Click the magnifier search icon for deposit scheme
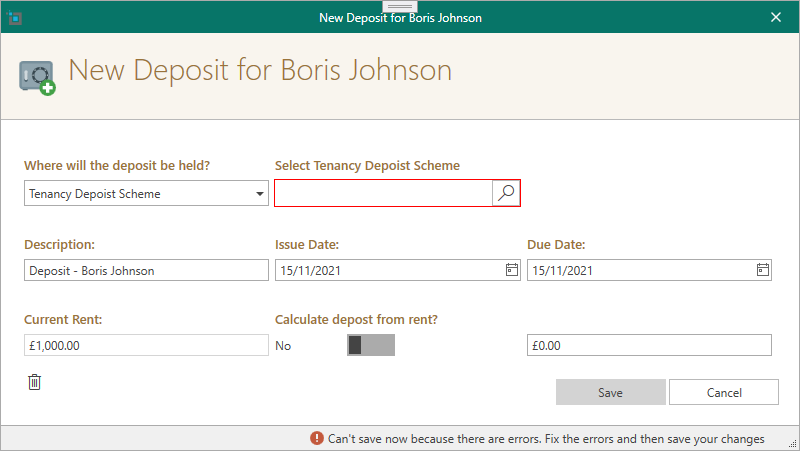This screenshot has height=451, width=800. tap(506, 193)
